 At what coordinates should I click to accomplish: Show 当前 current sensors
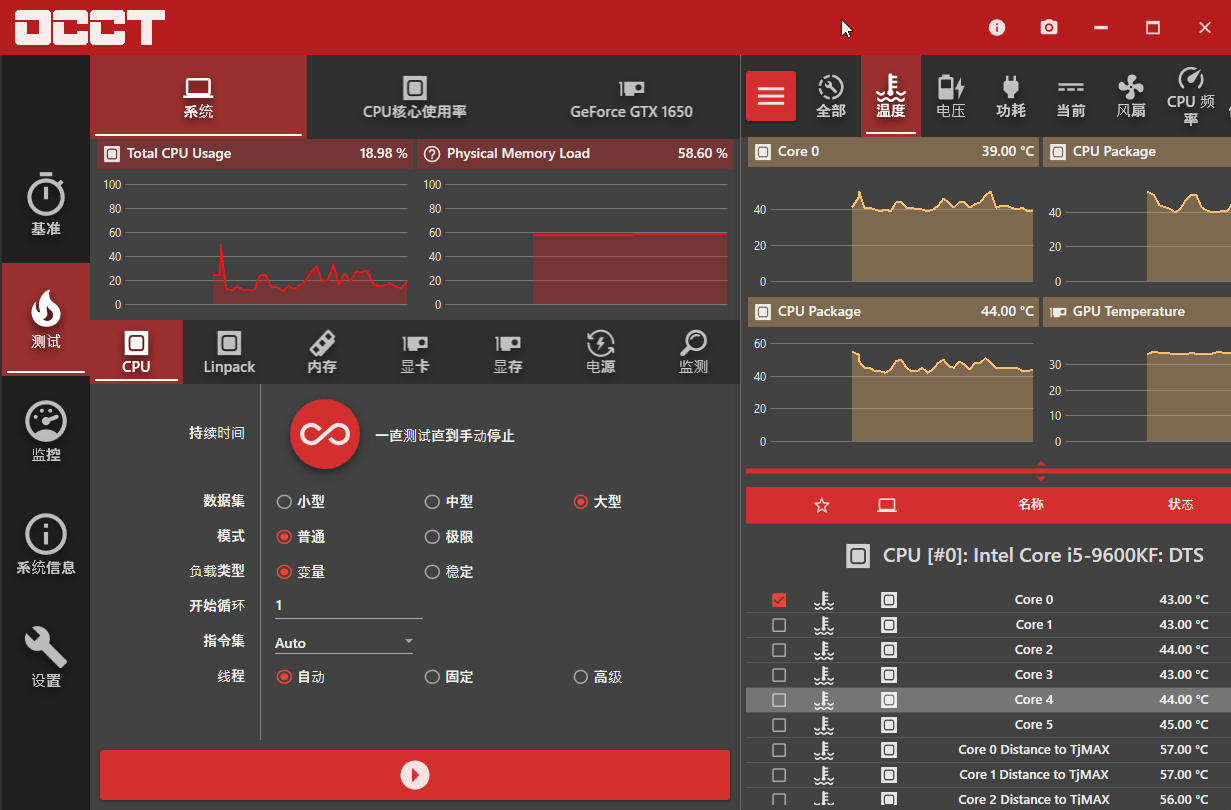coord(1071,96)
